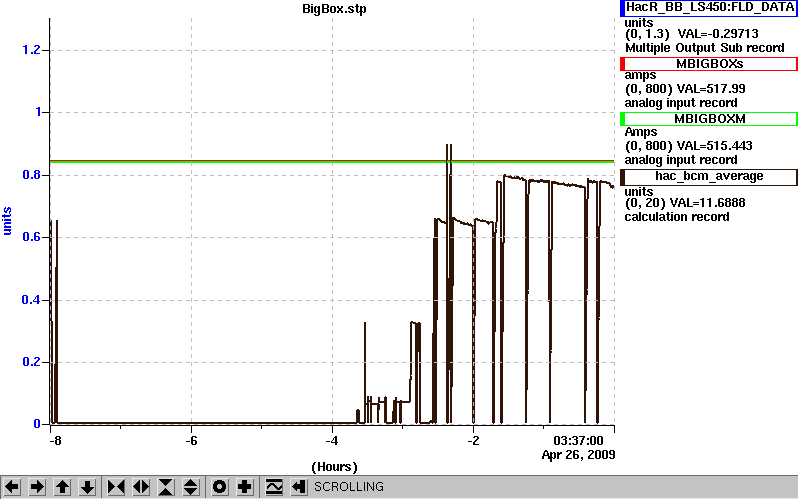Select the MBIGBOXs legend entry
This screenshot has height=499, width=798.
tap(708, 64)
